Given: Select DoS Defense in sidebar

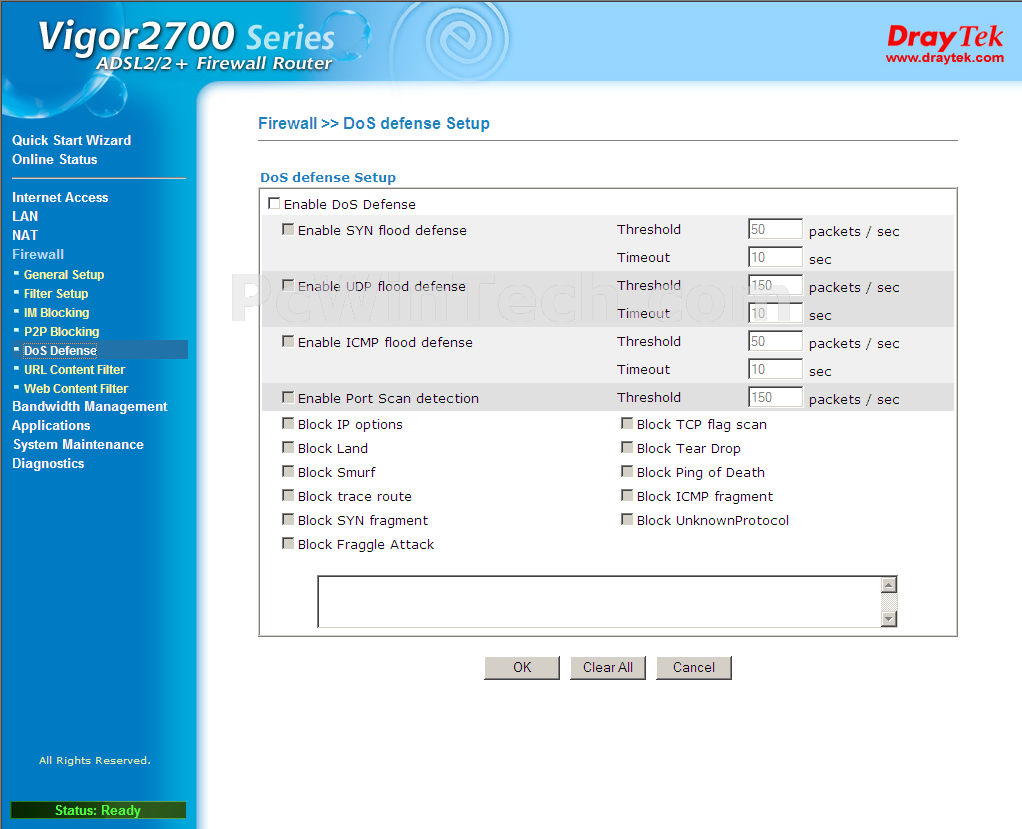Looking at the screenshot, I should pyautogui.click(x=60, y=350).
